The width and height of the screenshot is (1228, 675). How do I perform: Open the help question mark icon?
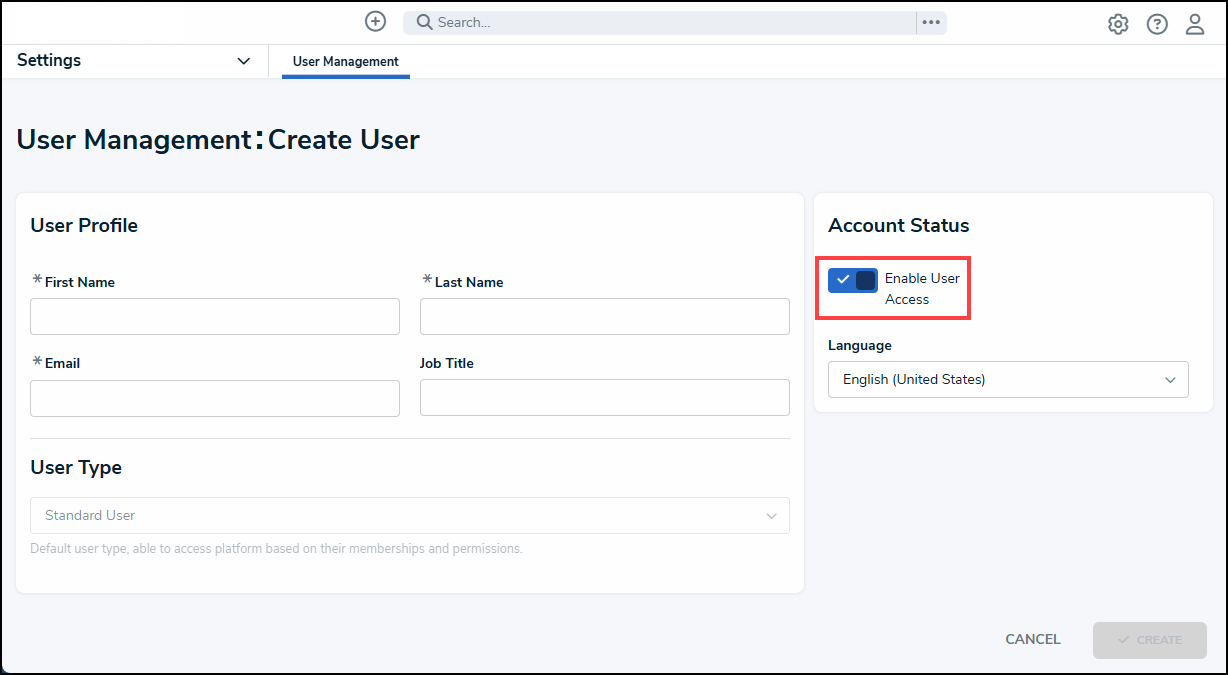coord(1157,24)
